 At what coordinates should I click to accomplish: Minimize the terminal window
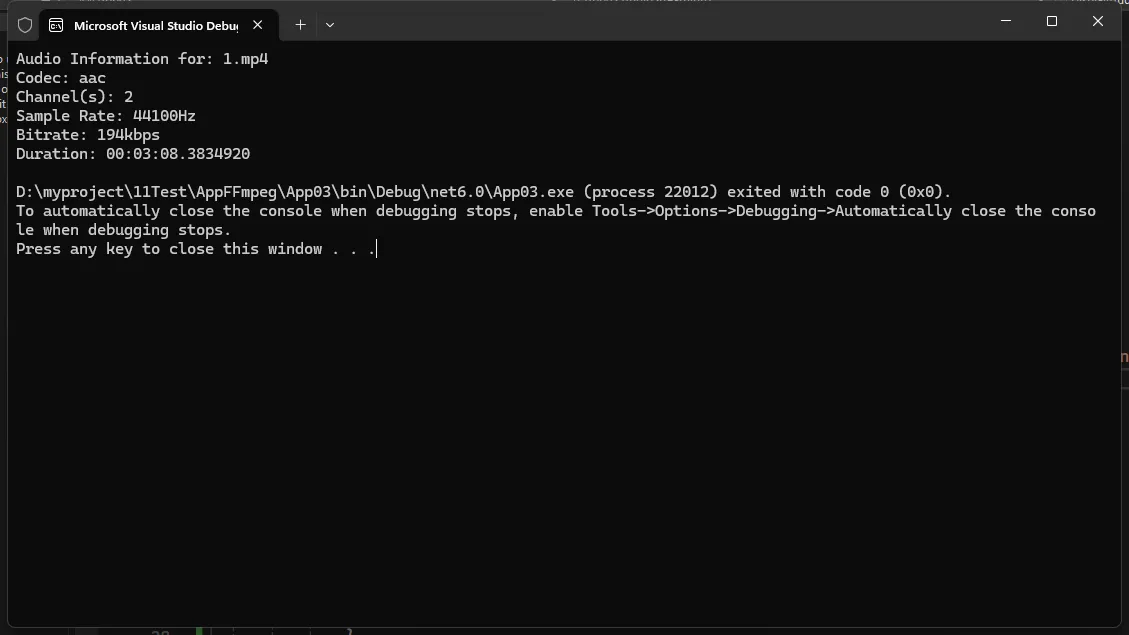coord(1005,21)
